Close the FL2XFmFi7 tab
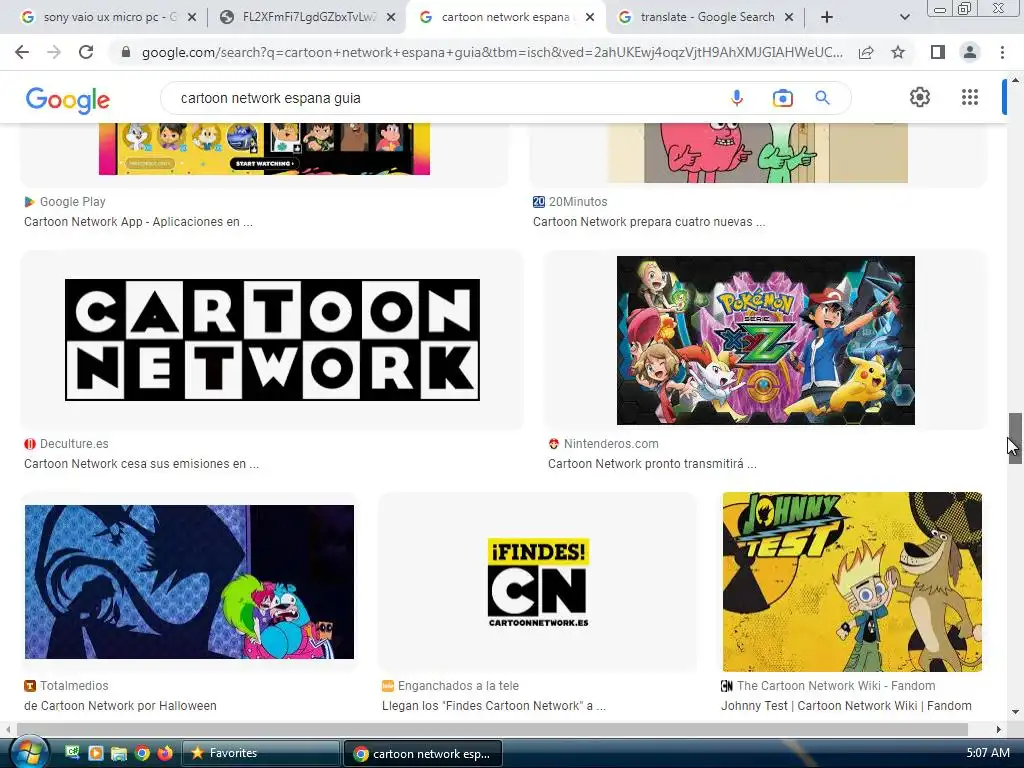 [391, 18]
